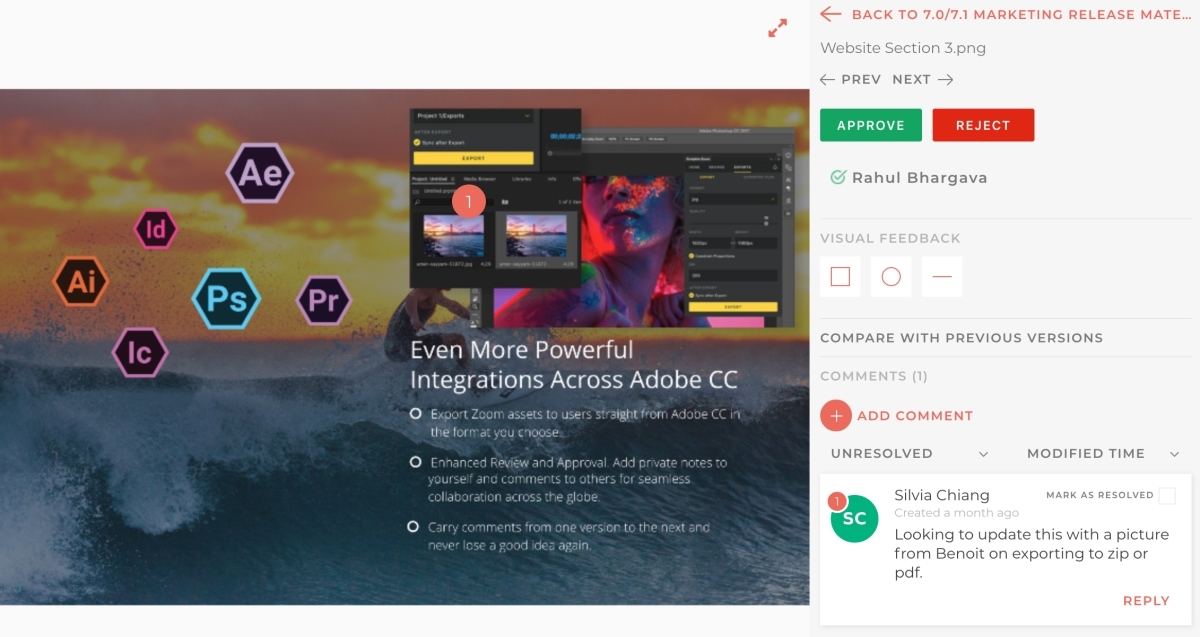Go to the PREV file
Image resolution: width=1200 pixels, height=637 pixels.
pyautogui.click(x=850, y=79)
